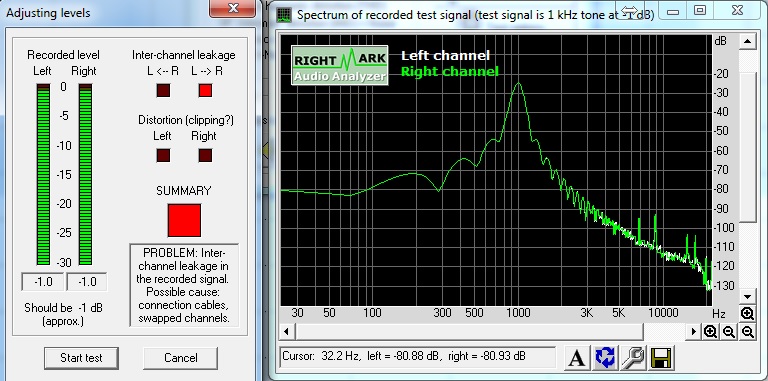Save the spectrum with the floppy disk icon

(x=661, y=357)
